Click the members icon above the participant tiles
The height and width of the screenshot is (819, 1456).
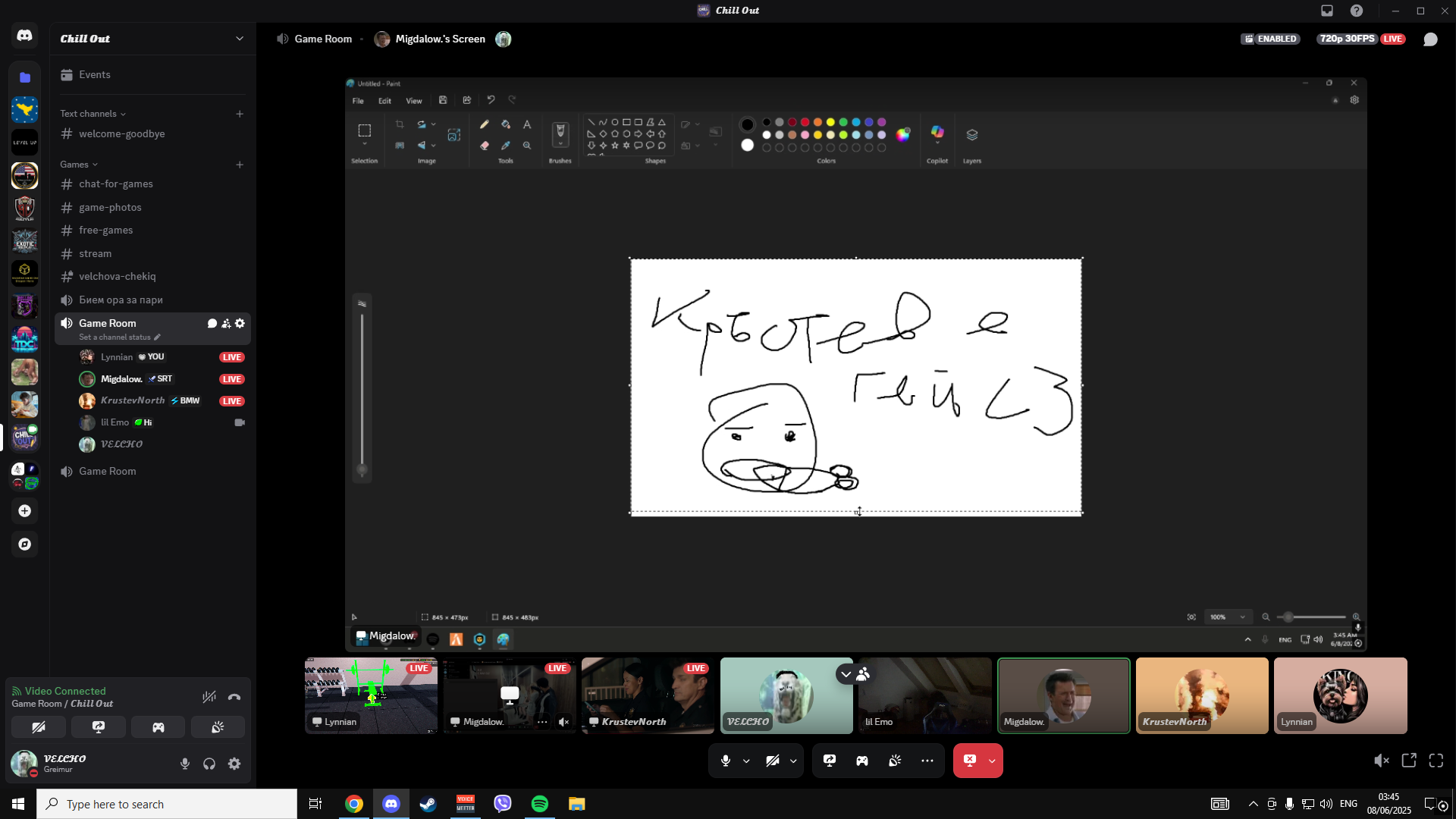[863, 674]
